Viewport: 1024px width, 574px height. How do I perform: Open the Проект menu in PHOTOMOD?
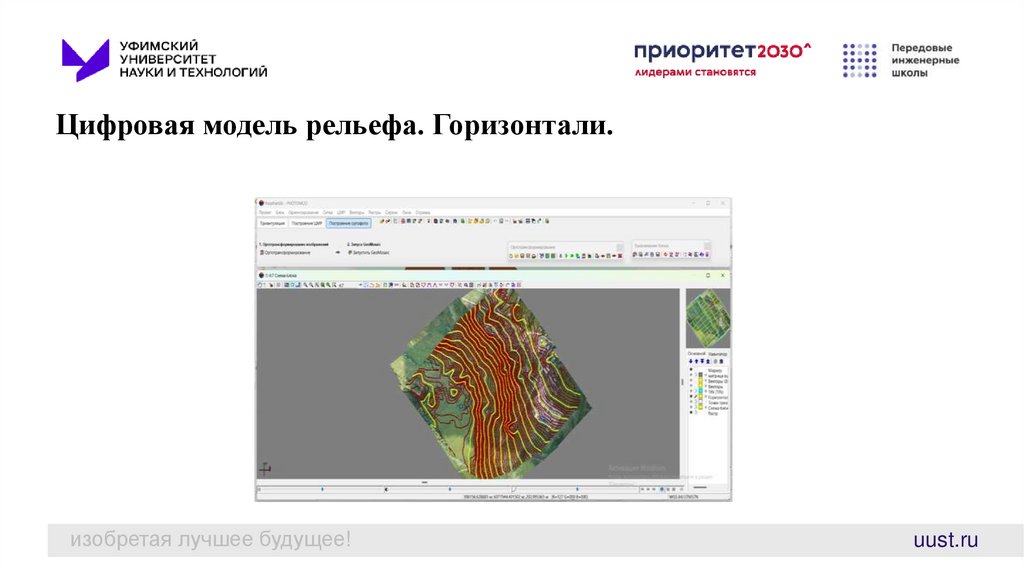point(264,212)
